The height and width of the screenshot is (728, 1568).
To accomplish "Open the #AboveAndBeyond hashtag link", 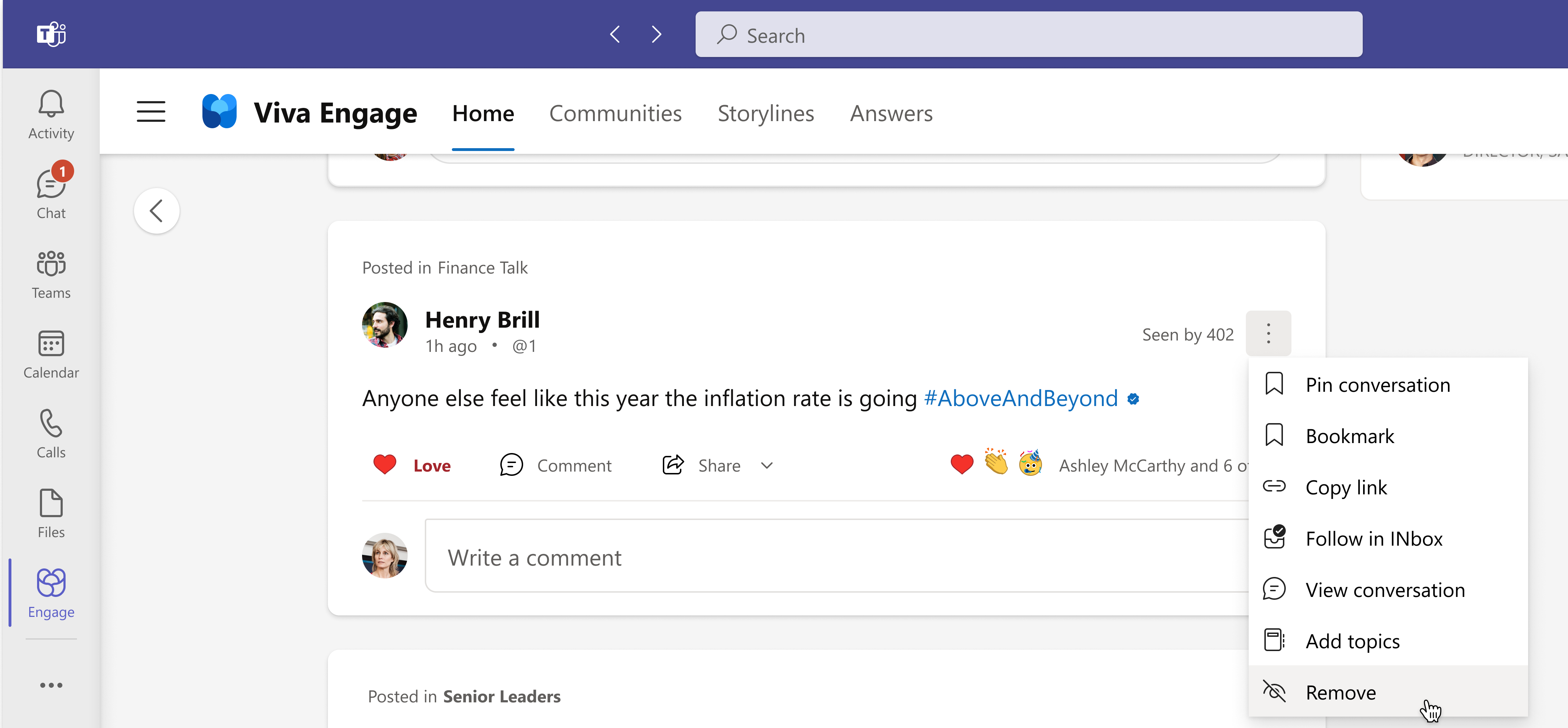I will 1021,399.
